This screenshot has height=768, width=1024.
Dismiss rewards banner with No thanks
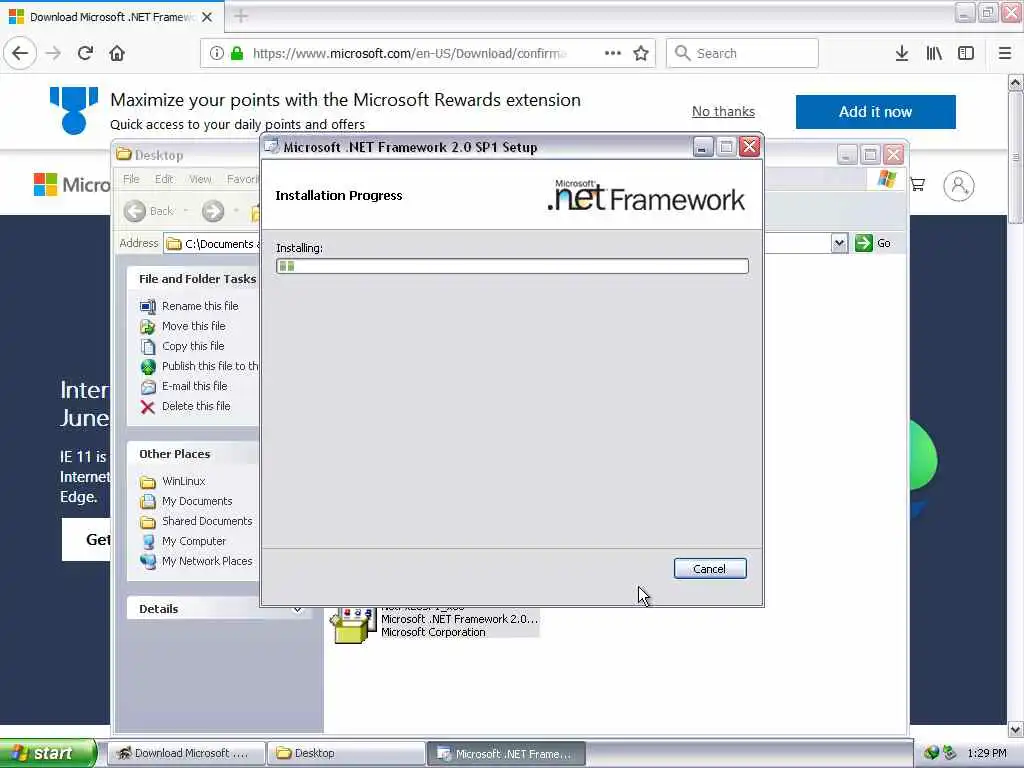(x=723, y=112)
